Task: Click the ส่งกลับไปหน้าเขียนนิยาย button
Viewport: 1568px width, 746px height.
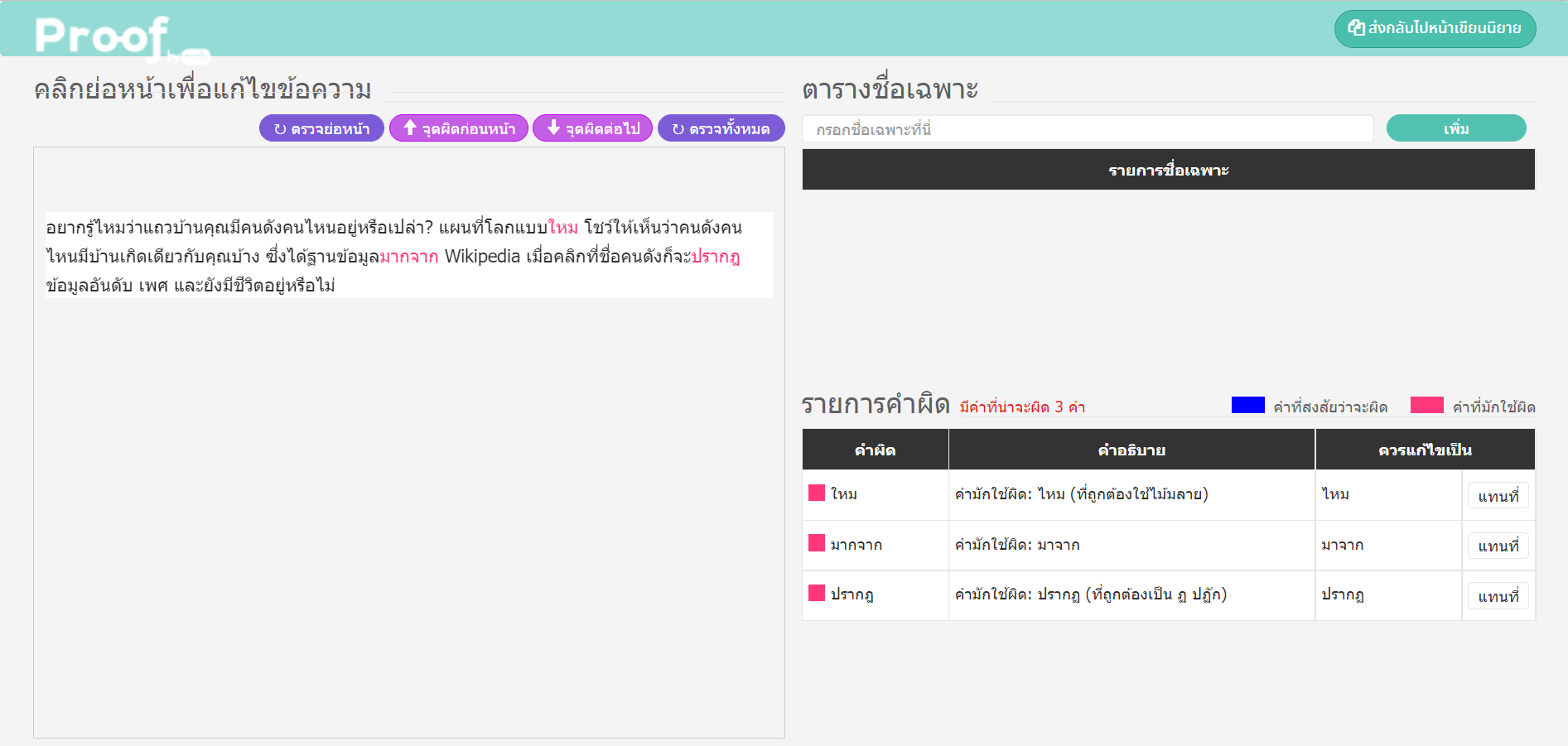Action: [1435, 28]
